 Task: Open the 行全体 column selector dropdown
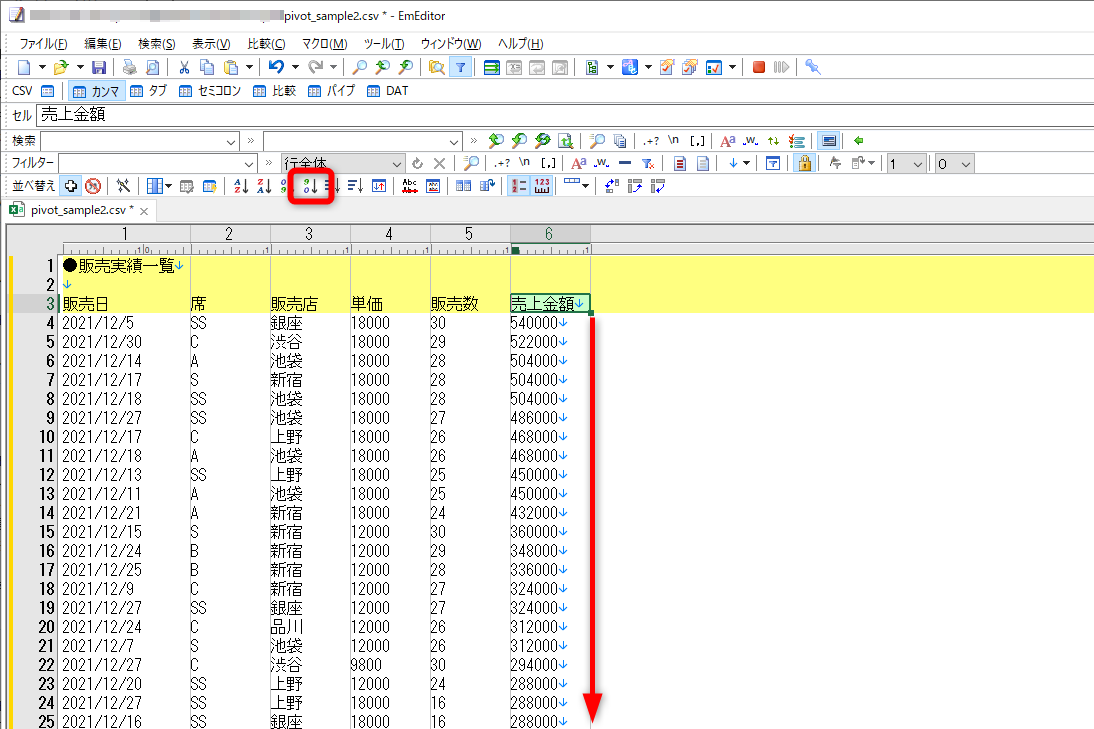396,163
